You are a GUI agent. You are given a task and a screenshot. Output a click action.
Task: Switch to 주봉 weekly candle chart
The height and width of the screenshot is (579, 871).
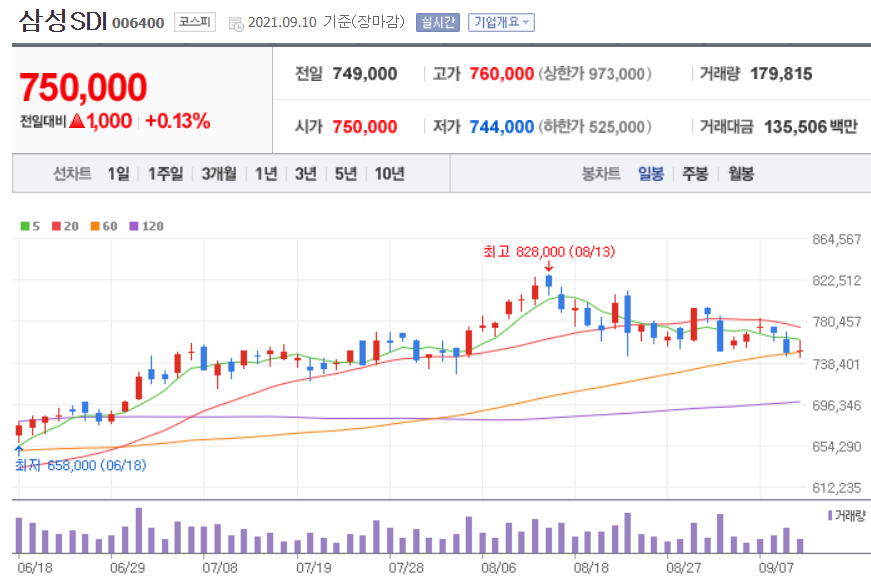click(x=695, y=174)
